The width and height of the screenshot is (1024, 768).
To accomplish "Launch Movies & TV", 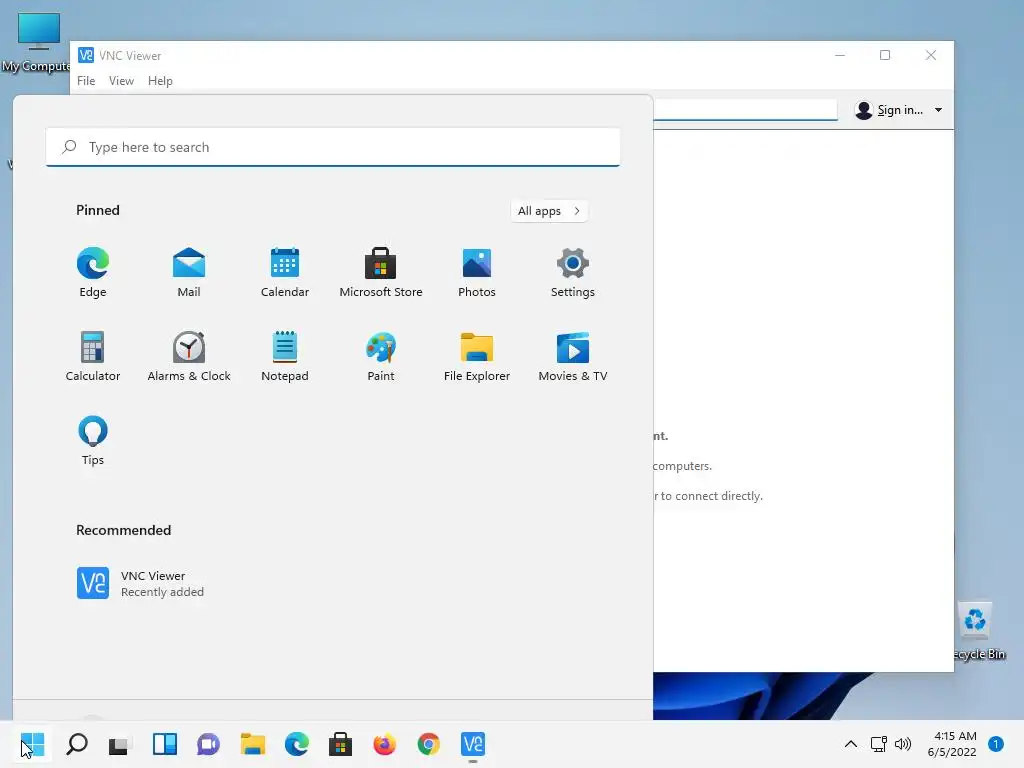I will 573,357.
